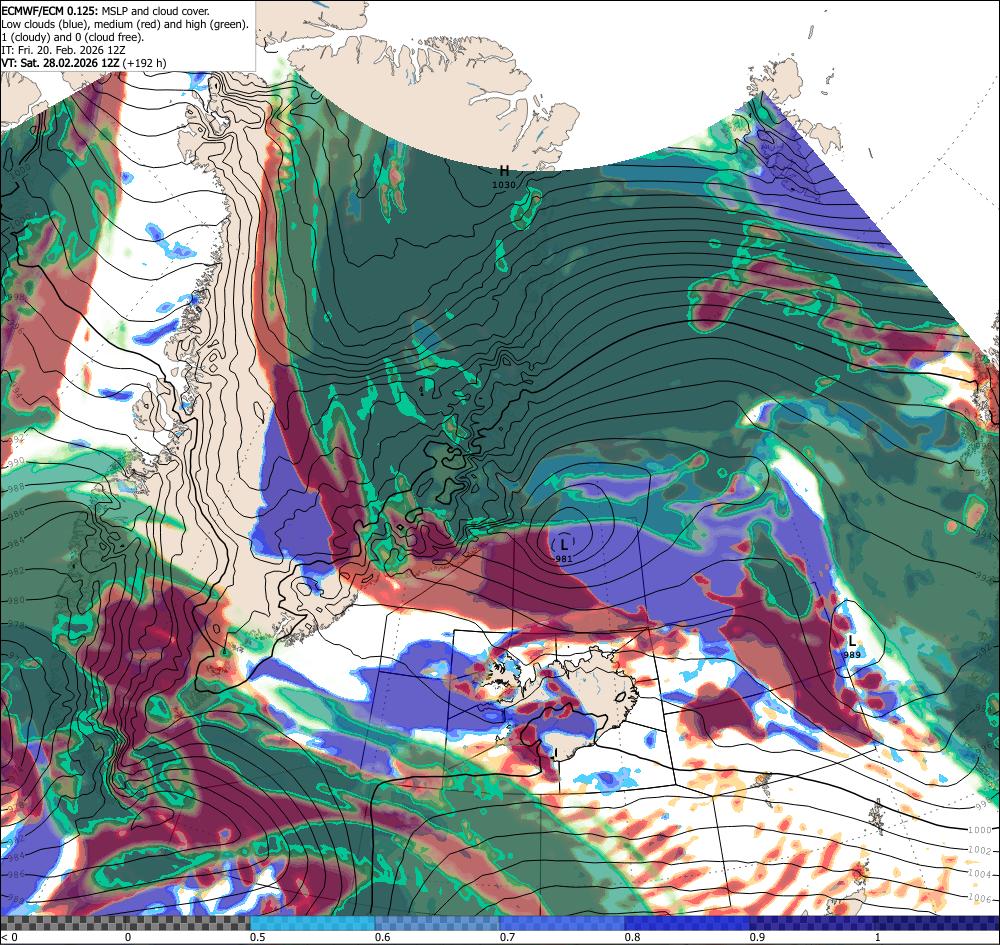Image resolution: width=1000 pixels, height=945 pixels.
Task: Click the 'ECMWF/ECM 0.125: MSLP and cloud cover.' title
Action: click(105, 11)
